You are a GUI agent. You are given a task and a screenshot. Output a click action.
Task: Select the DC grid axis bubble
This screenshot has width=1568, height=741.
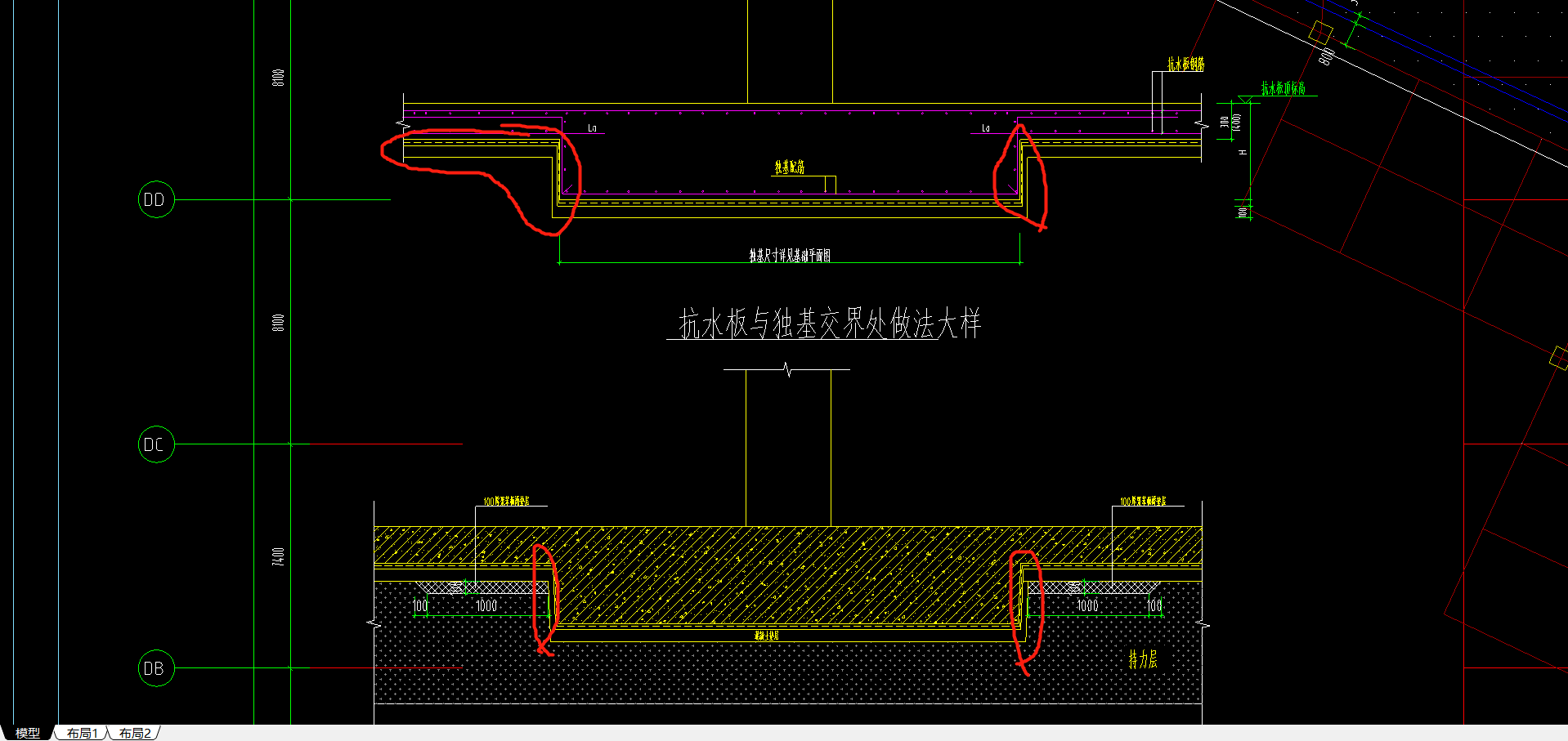click(x=156, y=444)
